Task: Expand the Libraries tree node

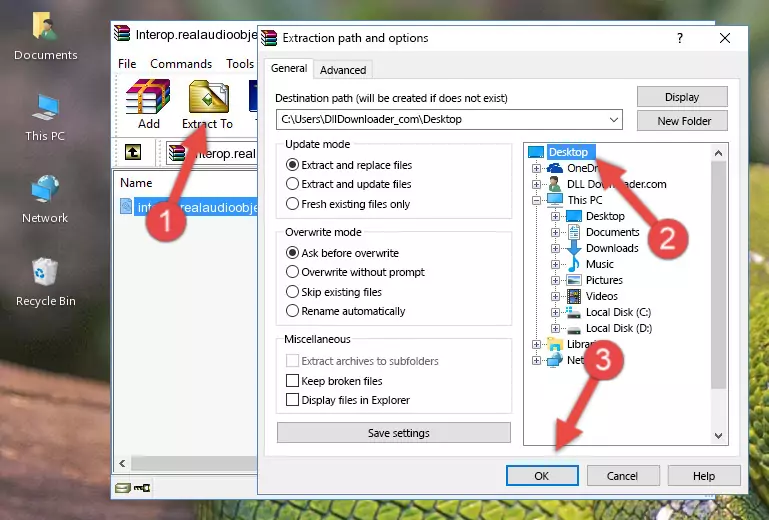Action: click(536, 344)
